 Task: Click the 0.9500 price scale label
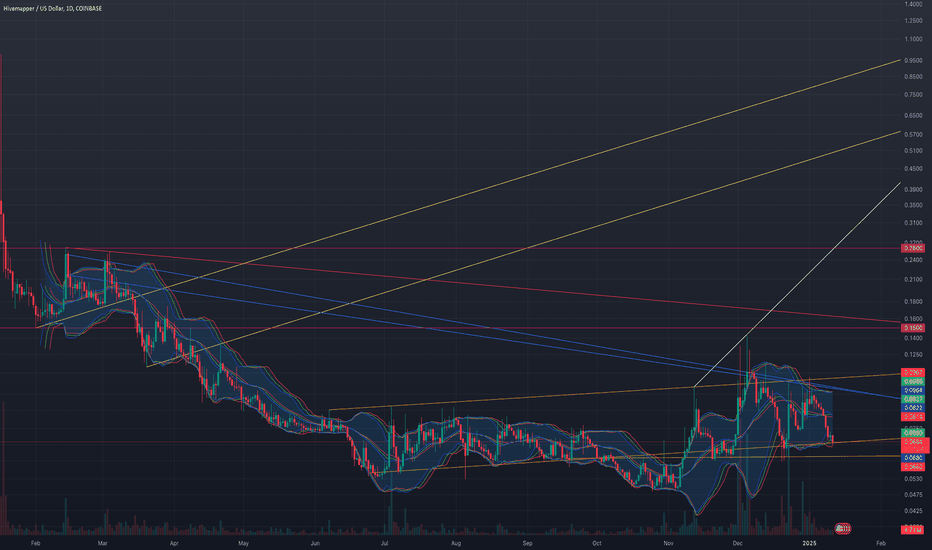tap(913, 61)
